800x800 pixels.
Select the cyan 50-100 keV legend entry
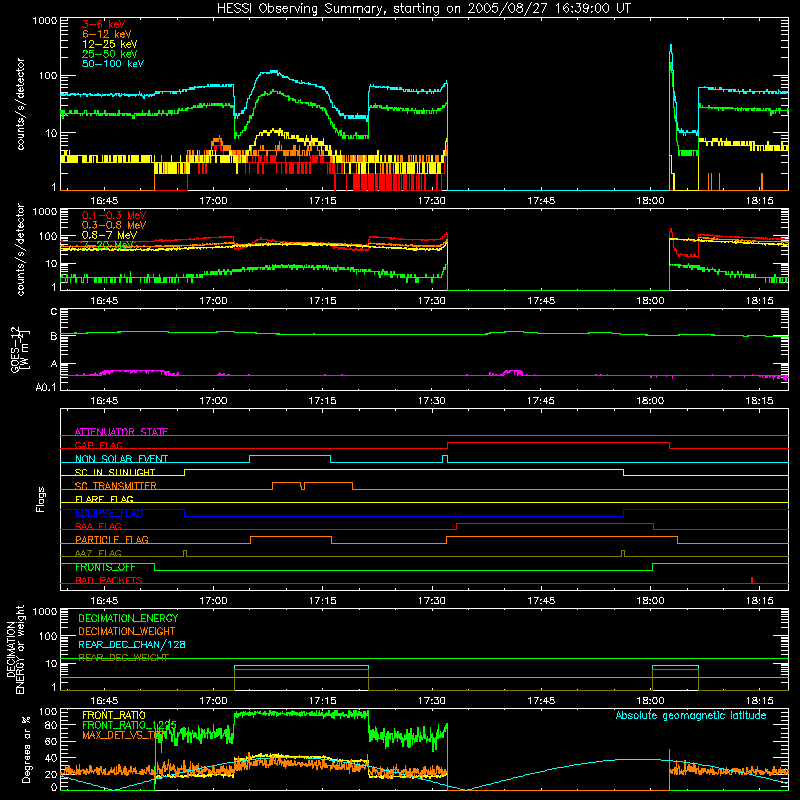tap(113, 63)
